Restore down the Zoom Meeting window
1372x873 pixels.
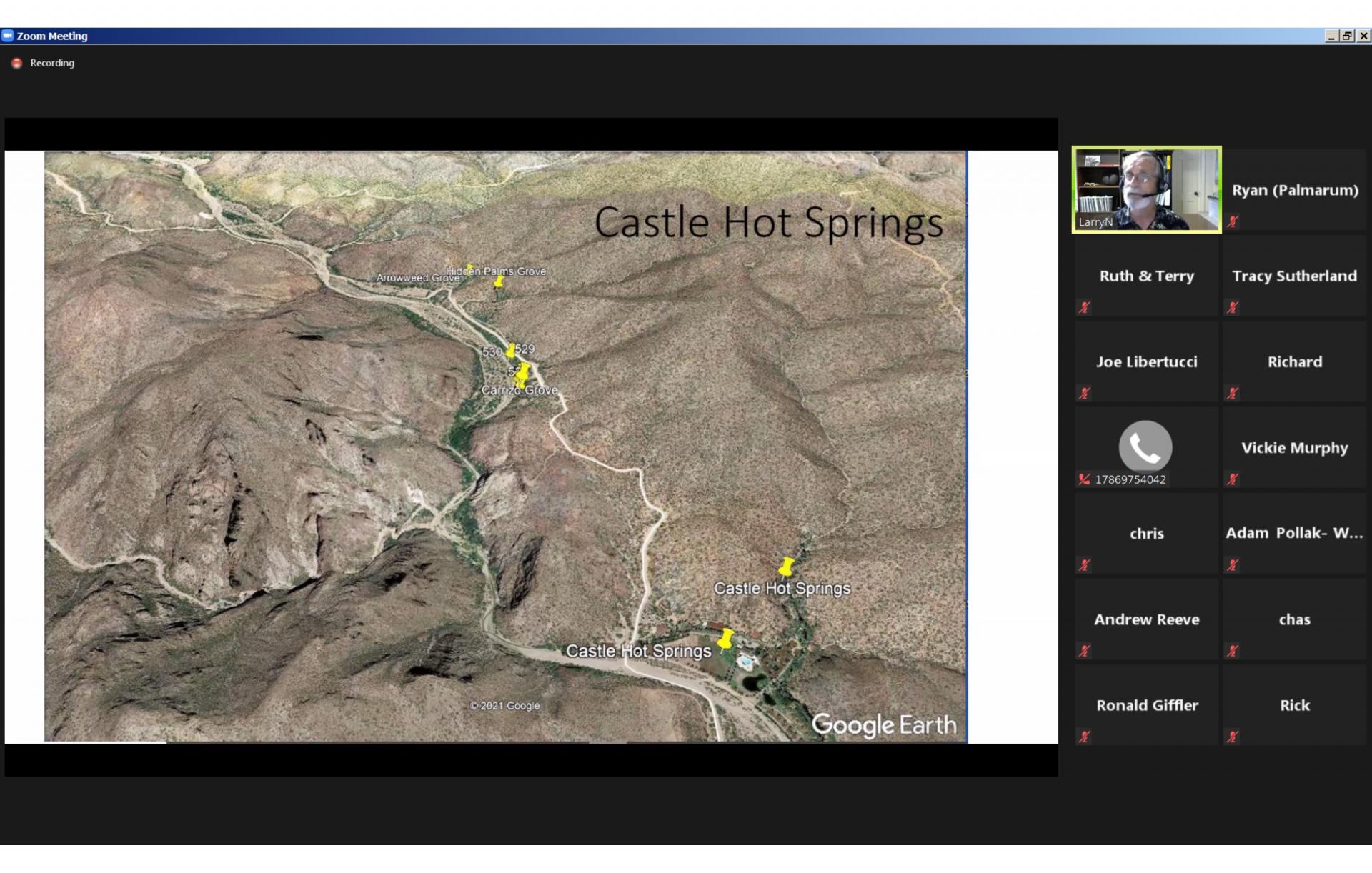[1347, 36]
